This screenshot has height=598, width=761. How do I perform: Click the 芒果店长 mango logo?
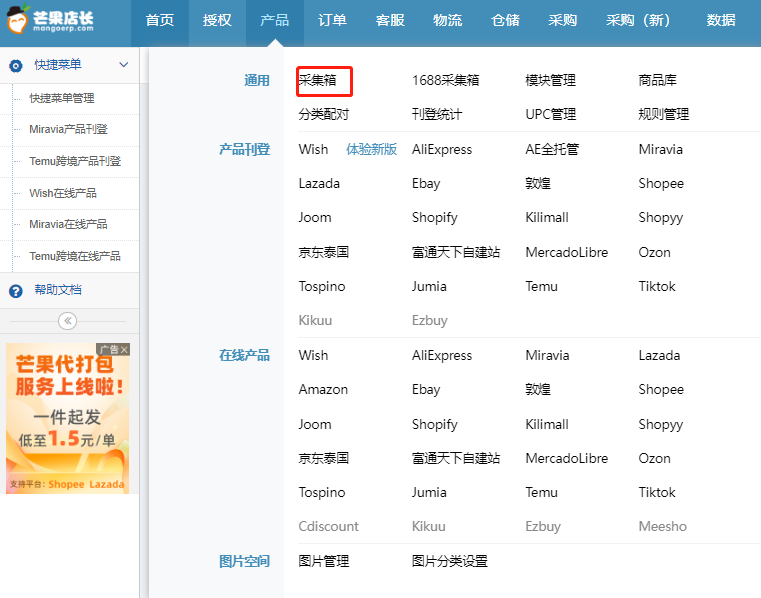point(50,19)
